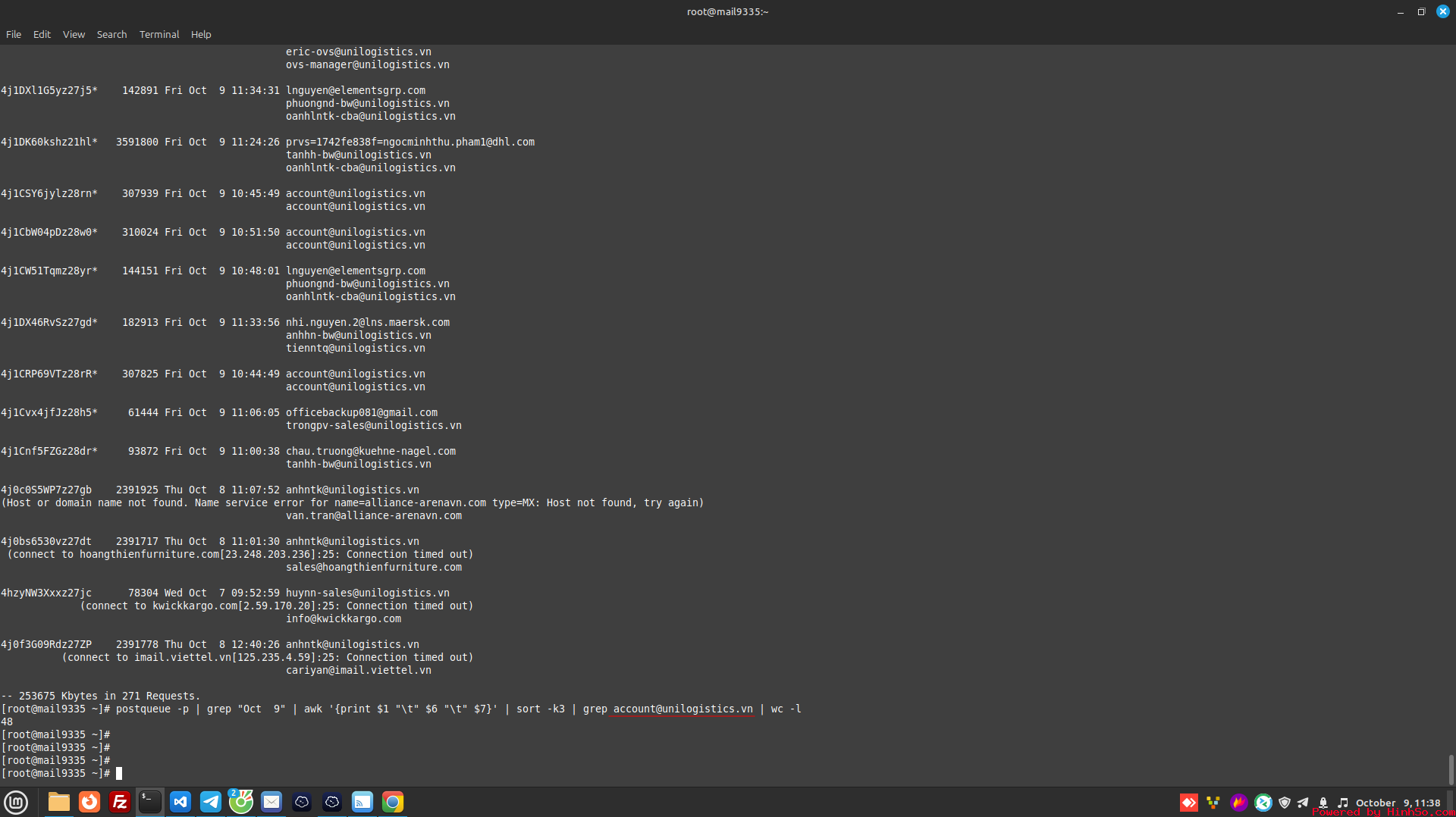Open the Flameshot tray icon
This screenshot has width=1456, height=817.
(x=1239, y=803)
